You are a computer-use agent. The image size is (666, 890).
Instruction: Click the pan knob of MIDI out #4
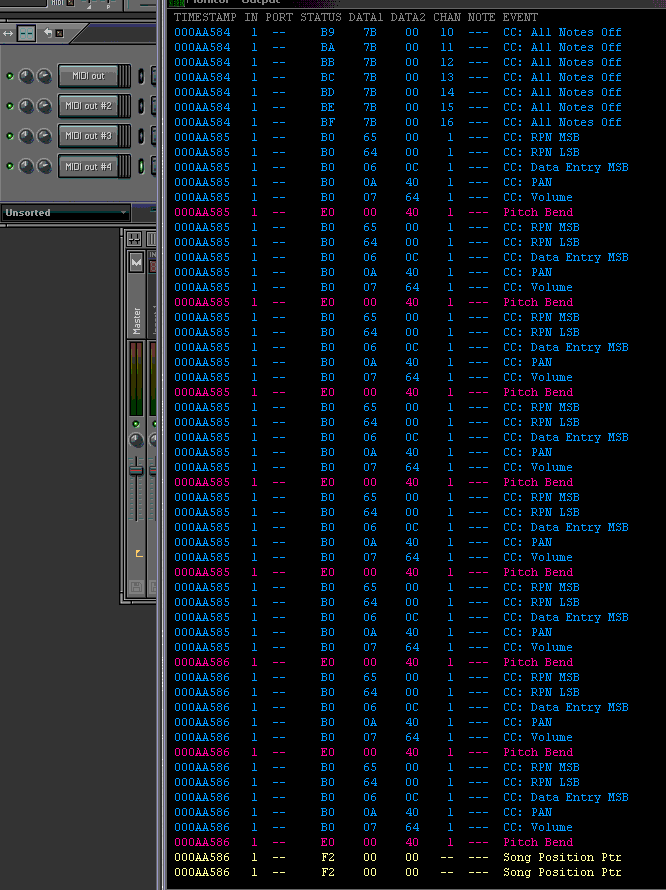click(x=26, y=166)
